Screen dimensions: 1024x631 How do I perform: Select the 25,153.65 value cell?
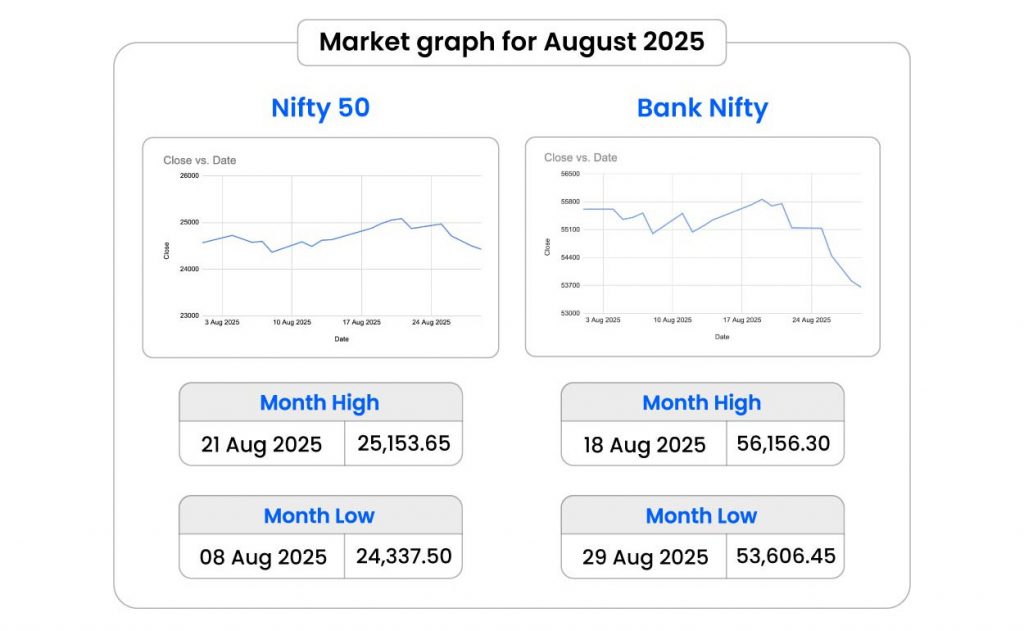[x=403, y=443]
